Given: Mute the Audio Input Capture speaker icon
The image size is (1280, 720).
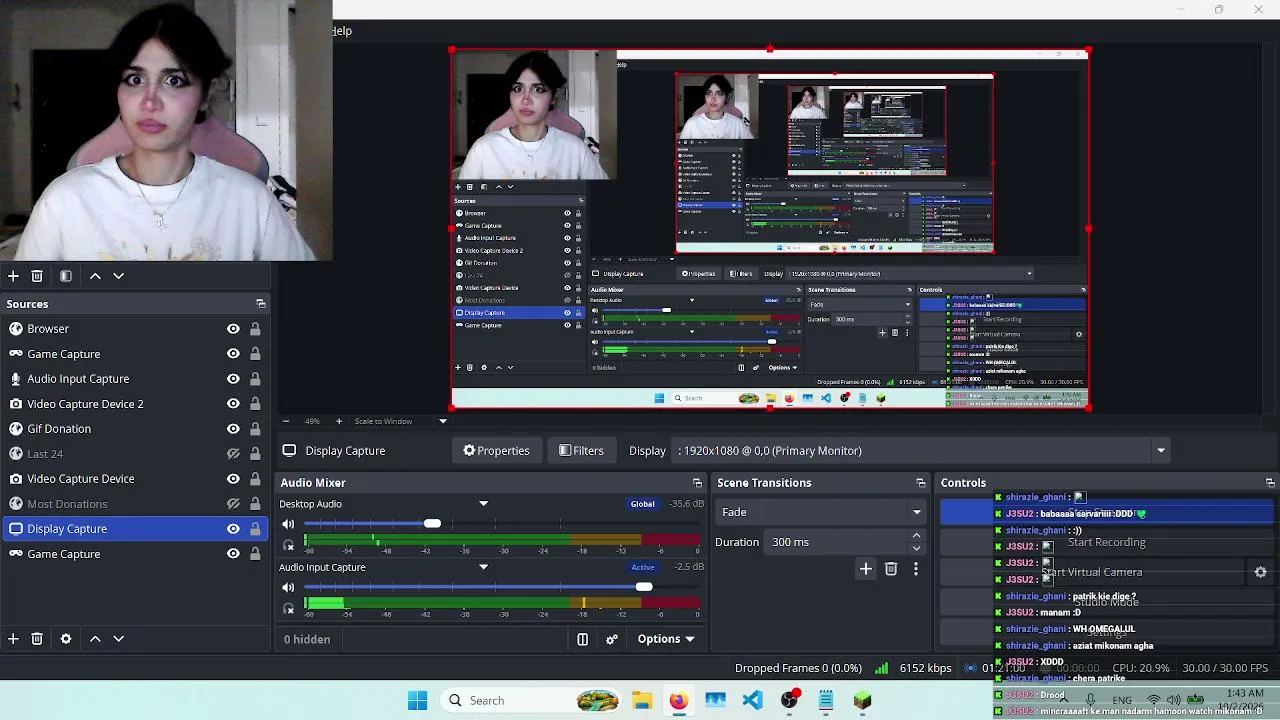Looking at the screenshot, I should [x=288, y=587].
